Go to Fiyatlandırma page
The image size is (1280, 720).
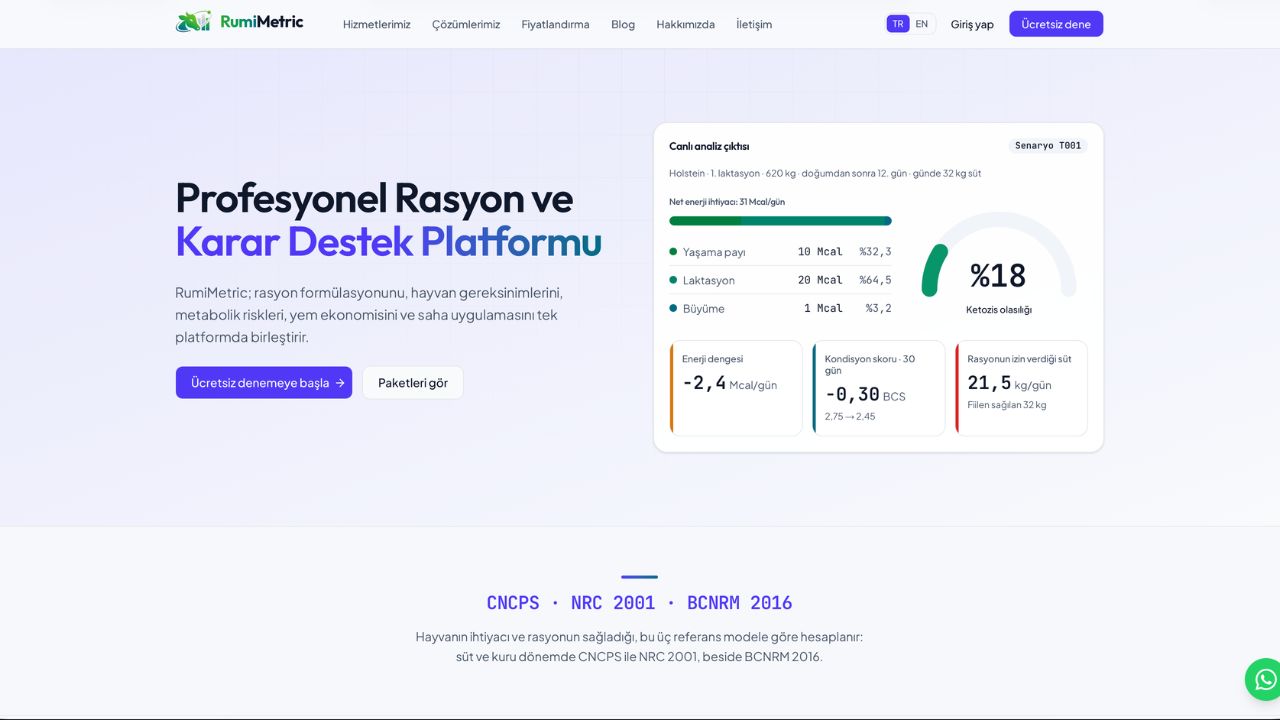555,24
